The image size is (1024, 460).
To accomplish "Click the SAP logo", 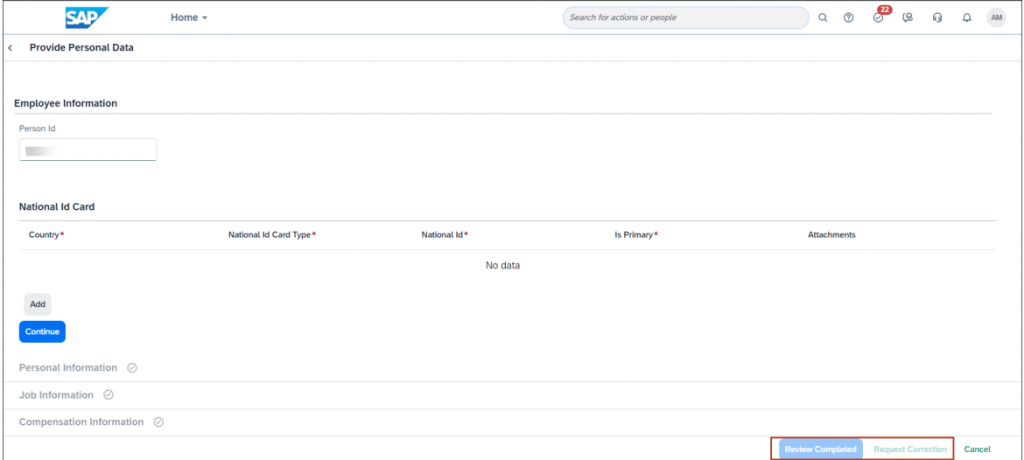I will click(87, 18).
